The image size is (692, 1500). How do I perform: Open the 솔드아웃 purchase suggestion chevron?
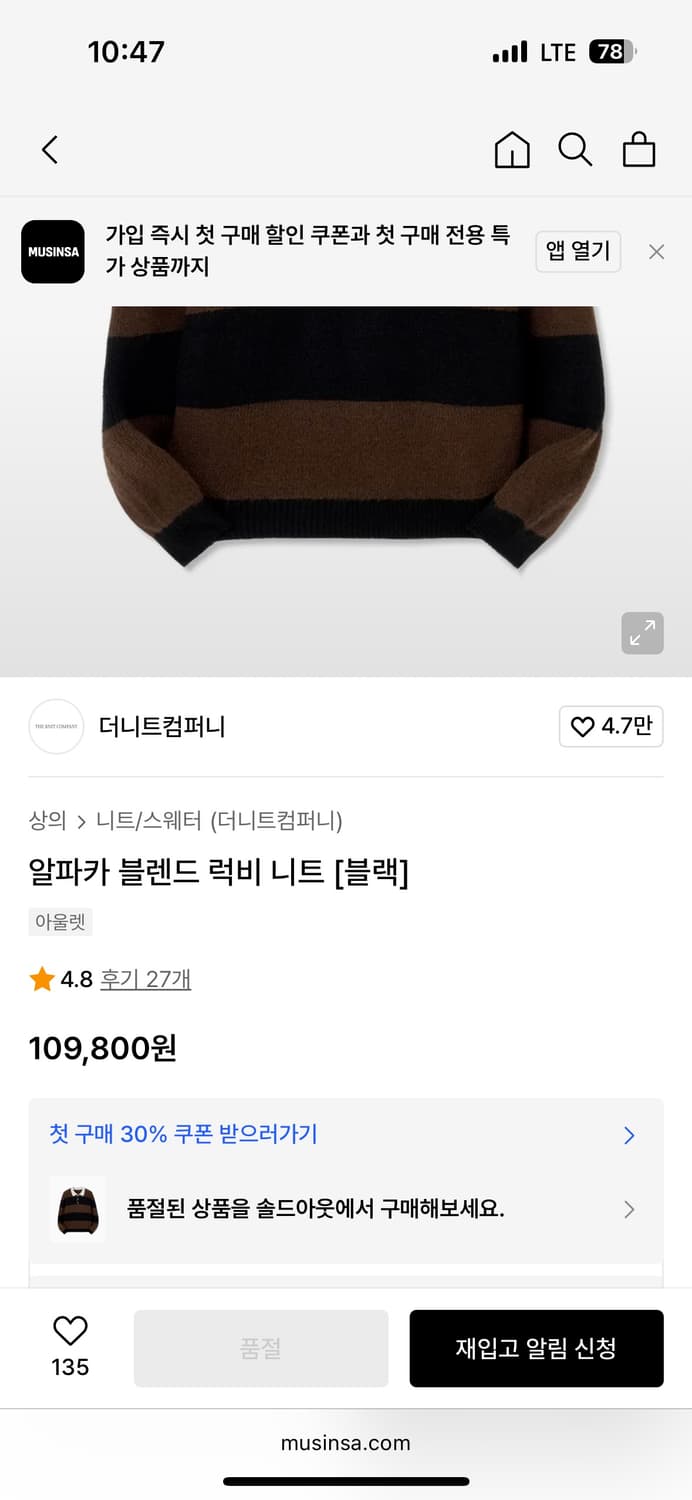point(630,1209)
